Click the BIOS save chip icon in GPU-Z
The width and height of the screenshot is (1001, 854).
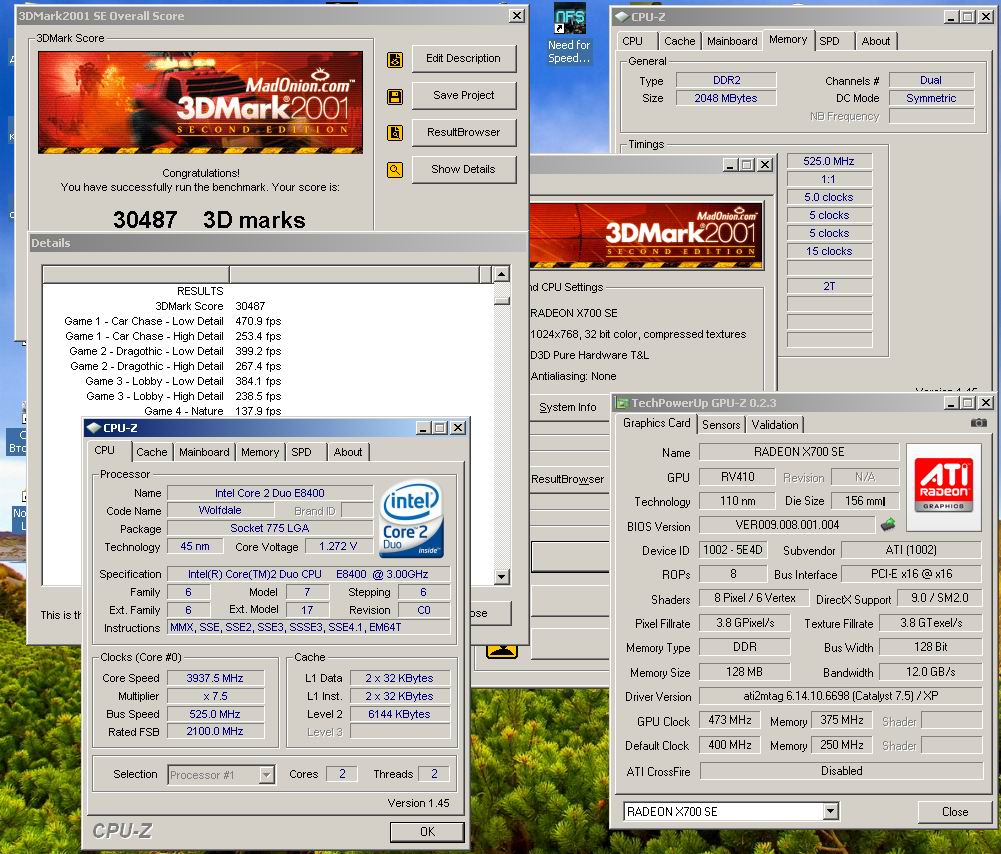coord(887,525)
